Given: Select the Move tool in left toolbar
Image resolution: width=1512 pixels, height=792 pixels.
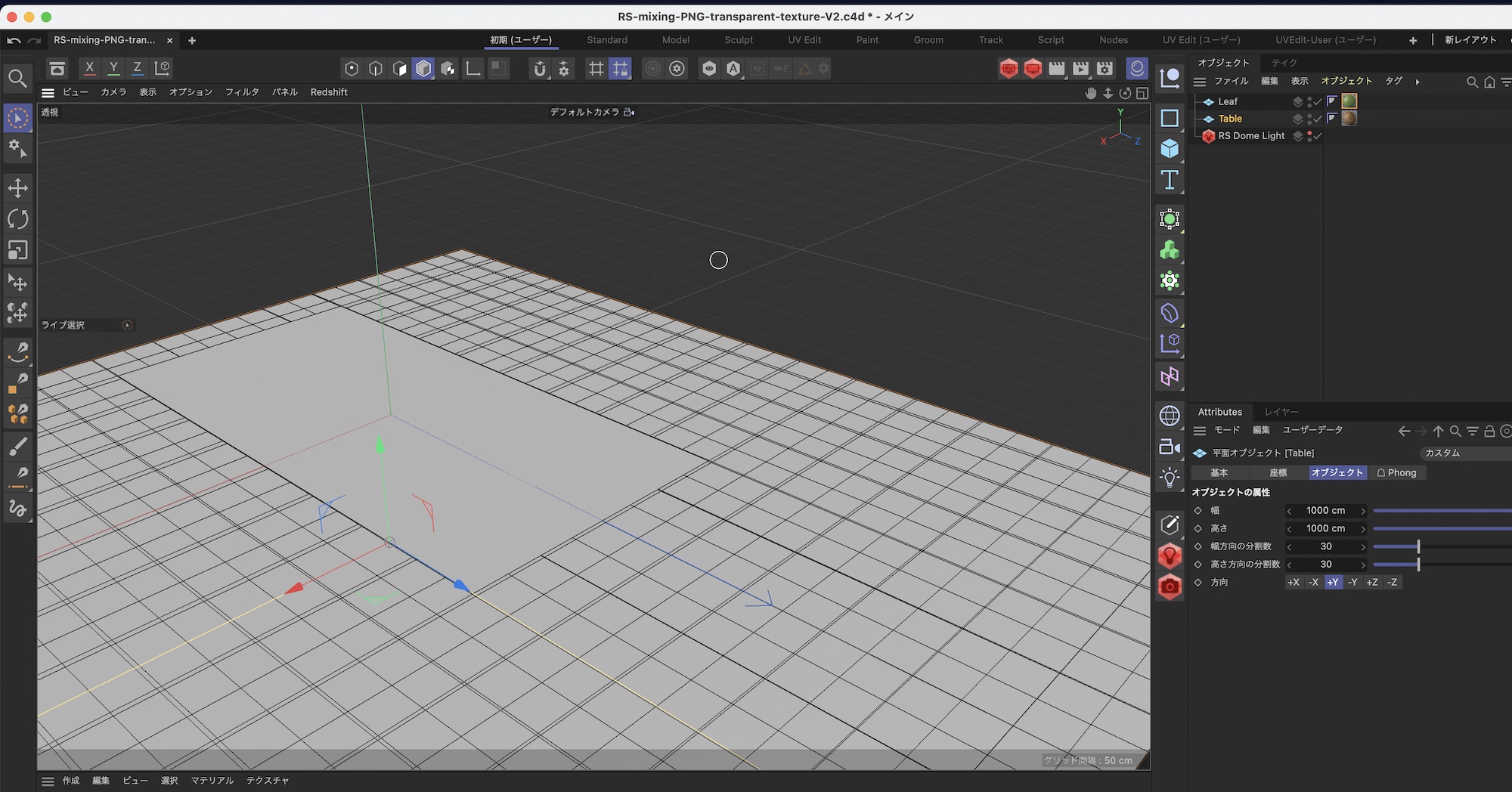Looking at the screenshot, I should 18,187.
